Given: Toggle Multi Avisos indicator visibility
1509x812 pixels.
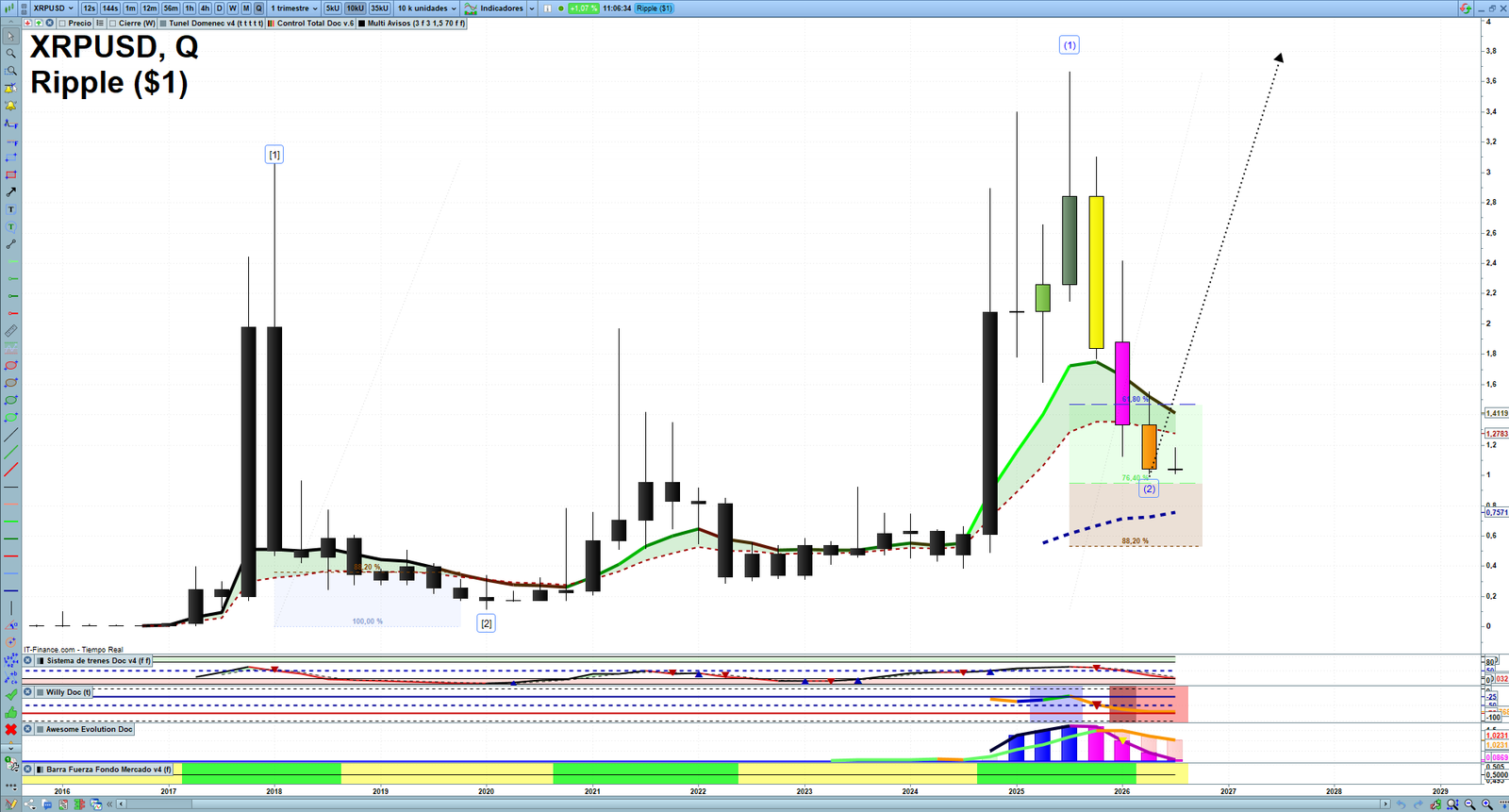Looking at the screenshot, I should click(x=362, y=23).
